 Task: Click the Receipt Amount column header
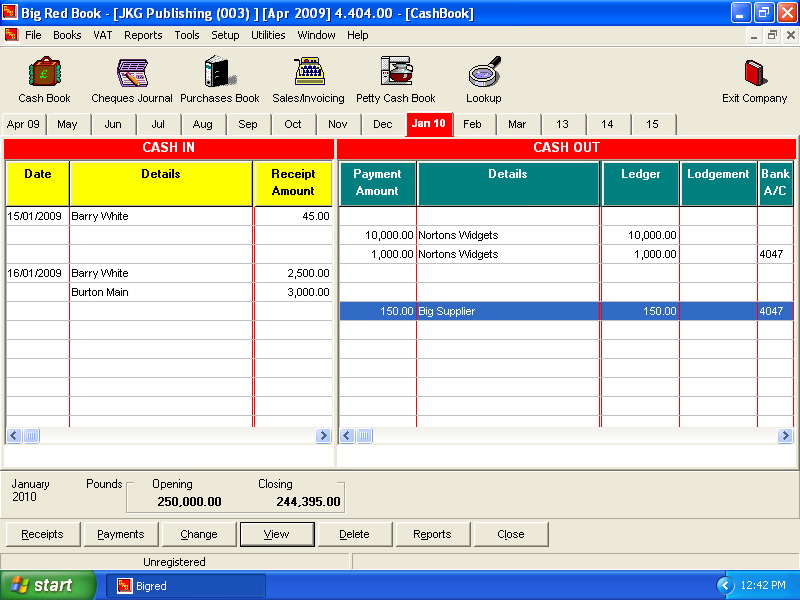click(293, 183)
